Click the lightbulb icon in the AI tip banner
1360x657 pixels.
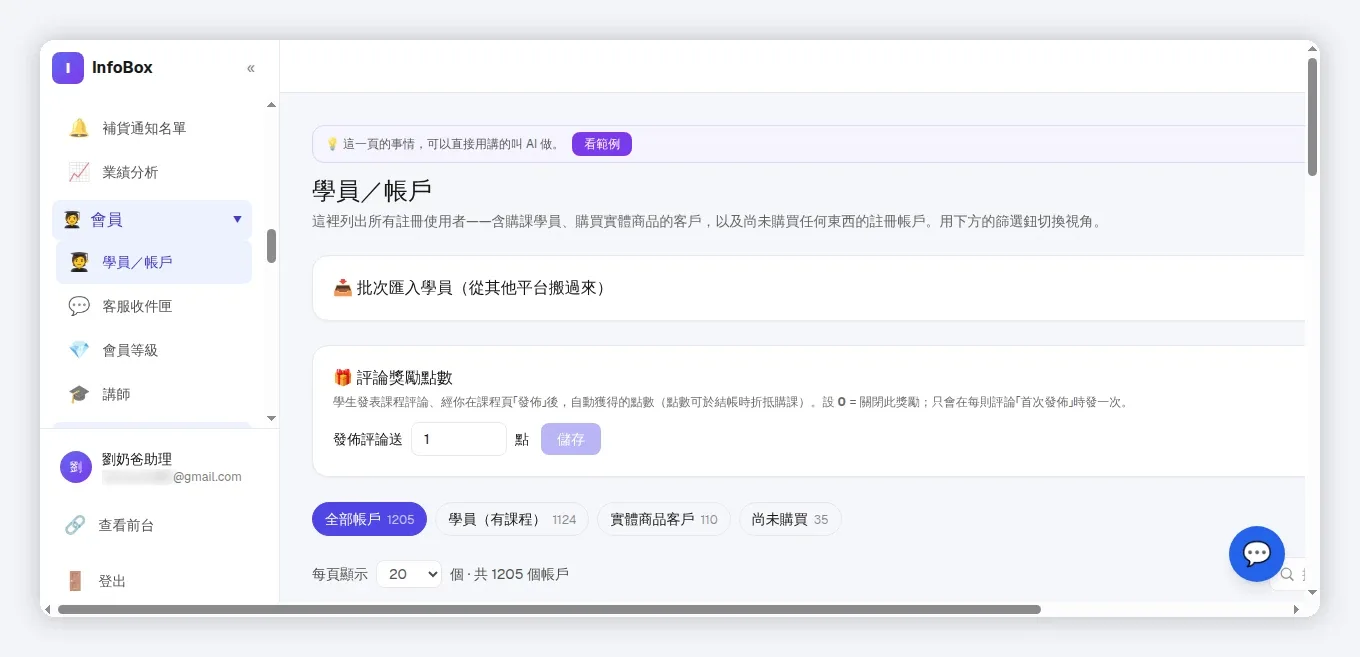click(x=332, y=144)
